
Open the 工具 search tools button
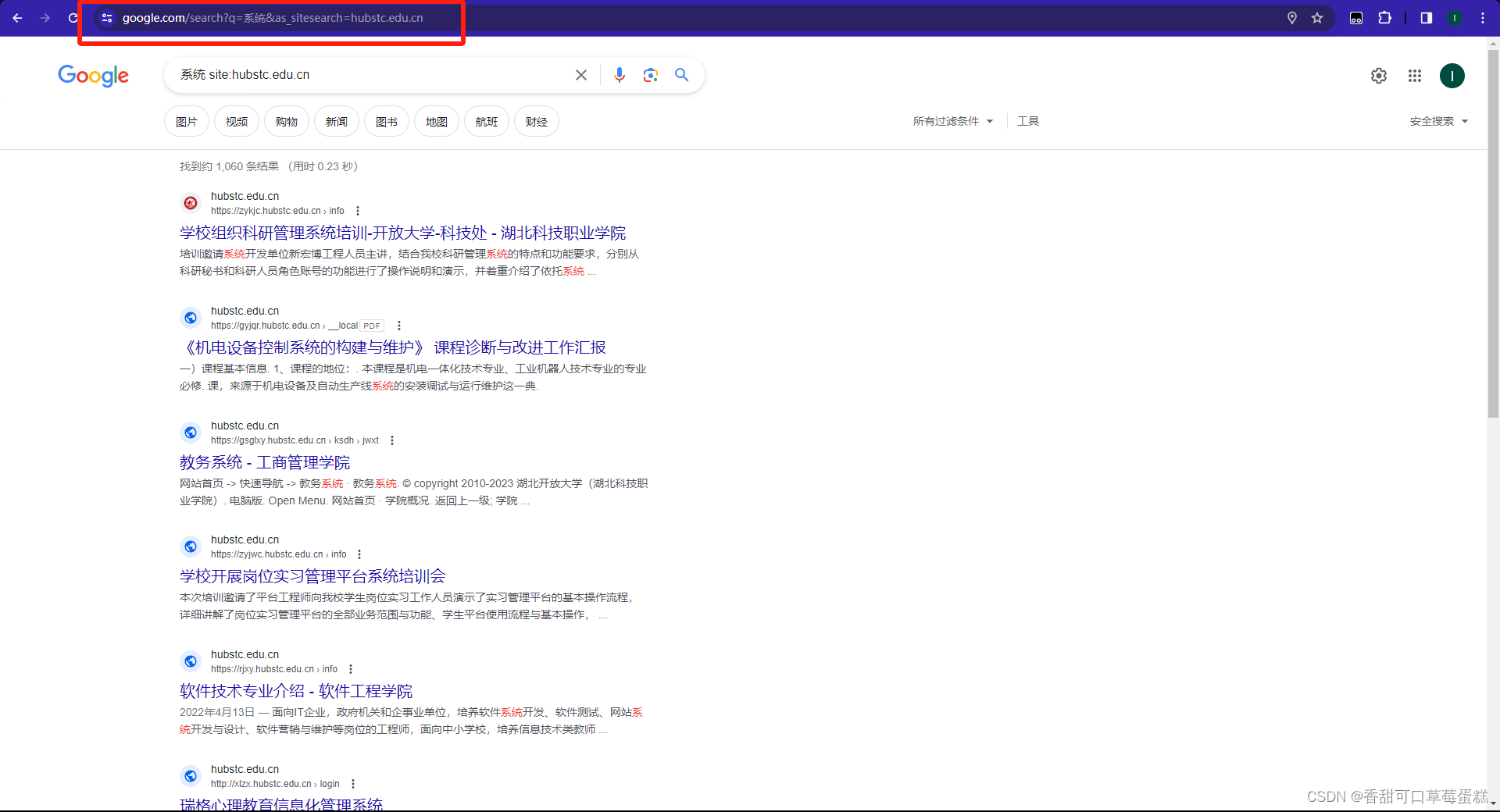pyautogui.click(x=1028, y=121)
